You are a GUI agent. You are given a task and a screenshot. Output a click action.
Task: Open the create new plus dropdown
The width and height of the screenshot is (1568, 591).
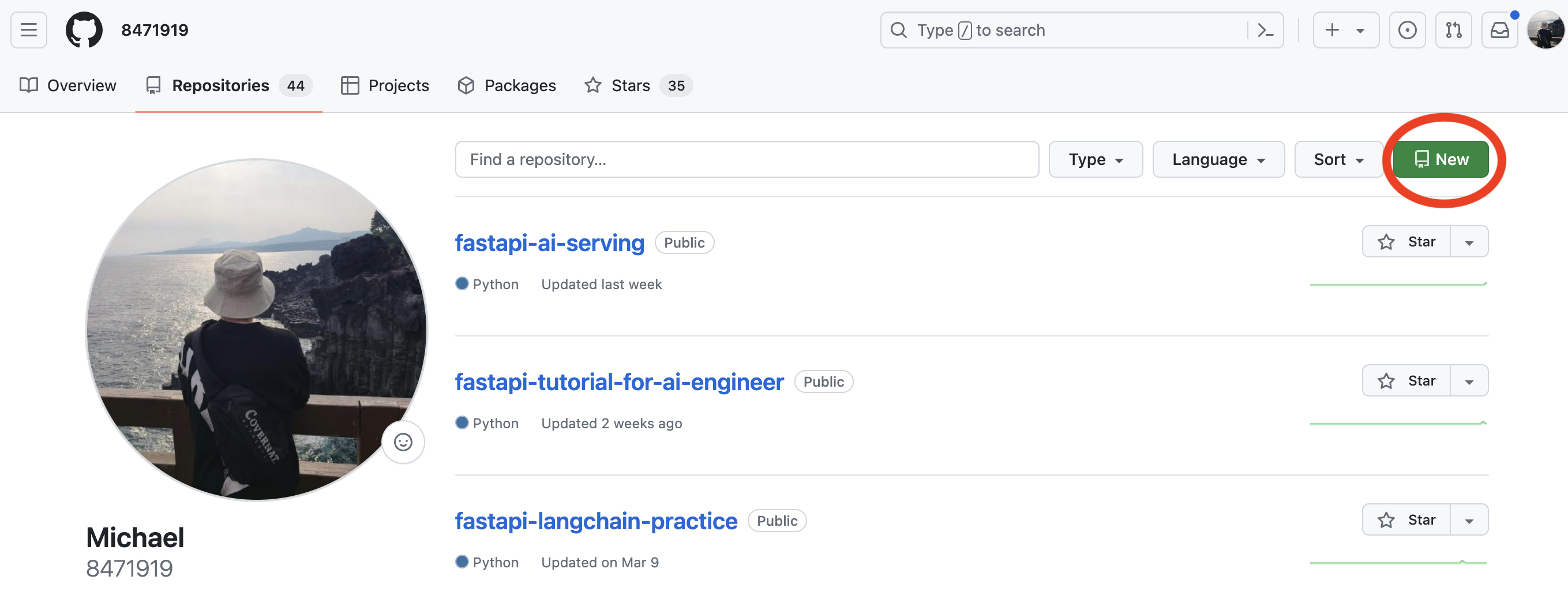click(x=1345, y=30)
